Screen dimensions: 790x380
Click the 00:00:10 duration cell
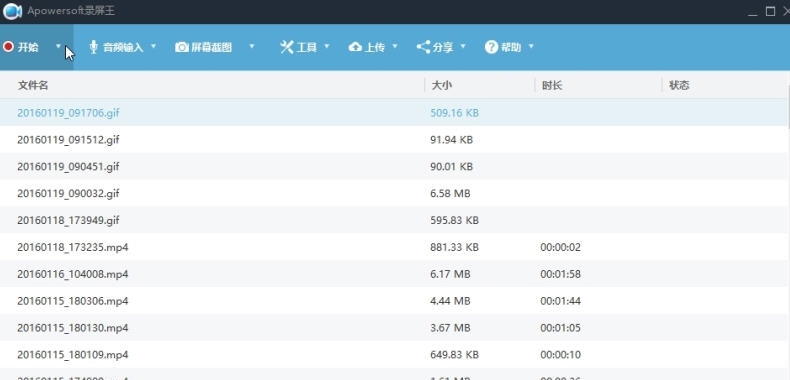click(560, 355)
